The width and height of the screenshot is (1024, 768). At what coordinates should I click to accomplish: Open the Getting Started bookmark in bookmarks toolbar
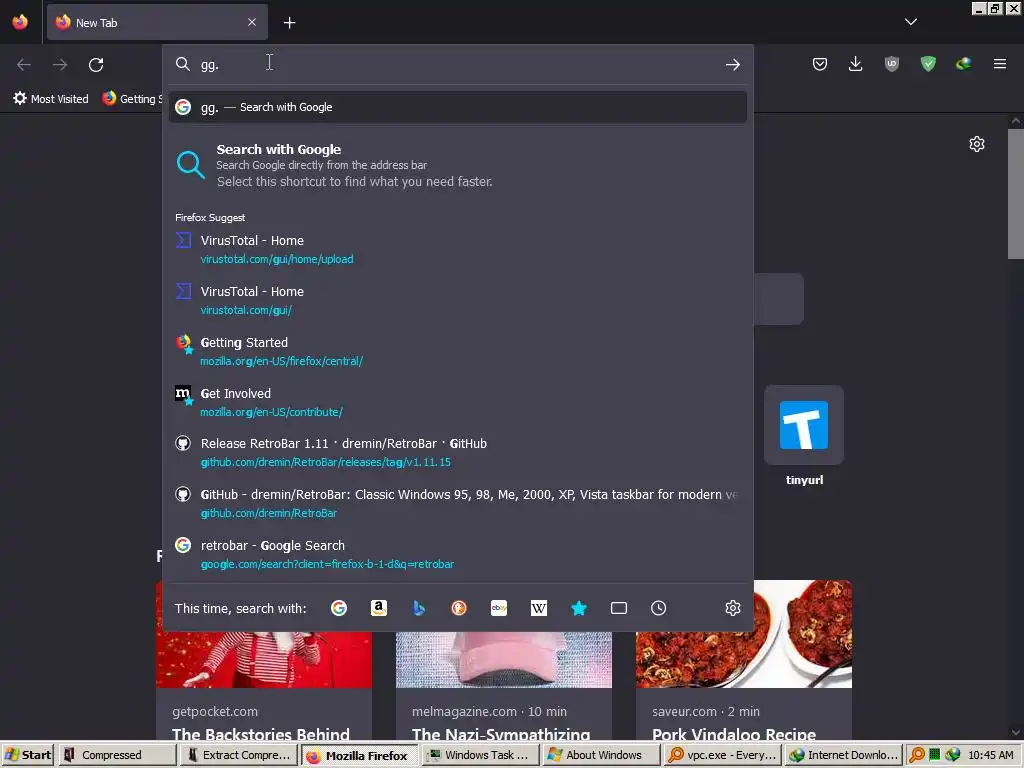pos(132,99)
